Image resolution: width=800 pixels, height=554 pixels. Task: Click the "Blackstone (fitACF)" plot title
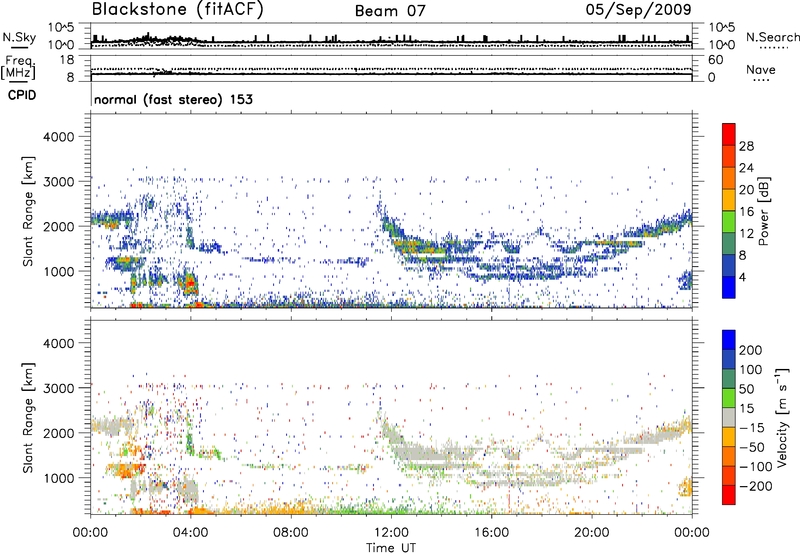pos(178,10)
